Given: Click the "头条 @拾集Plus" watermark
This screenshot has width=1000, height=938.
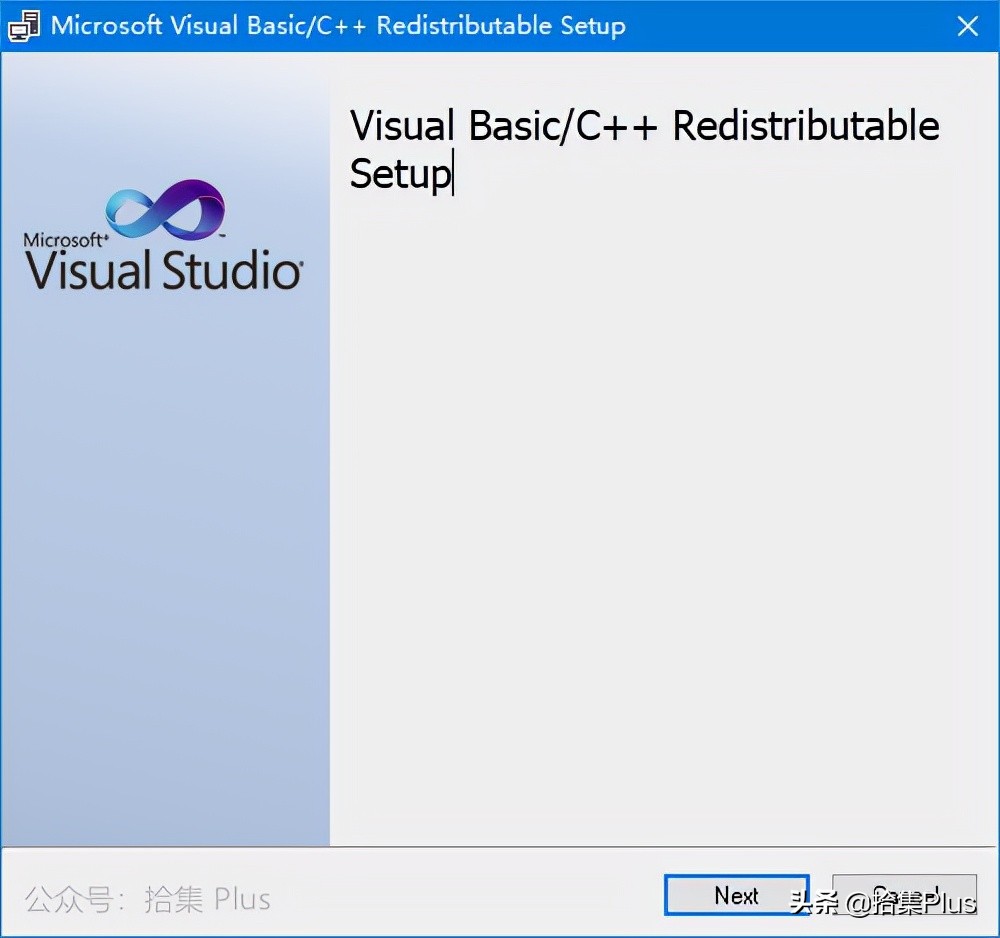Looking at the screenshot, I should (882, 903).
